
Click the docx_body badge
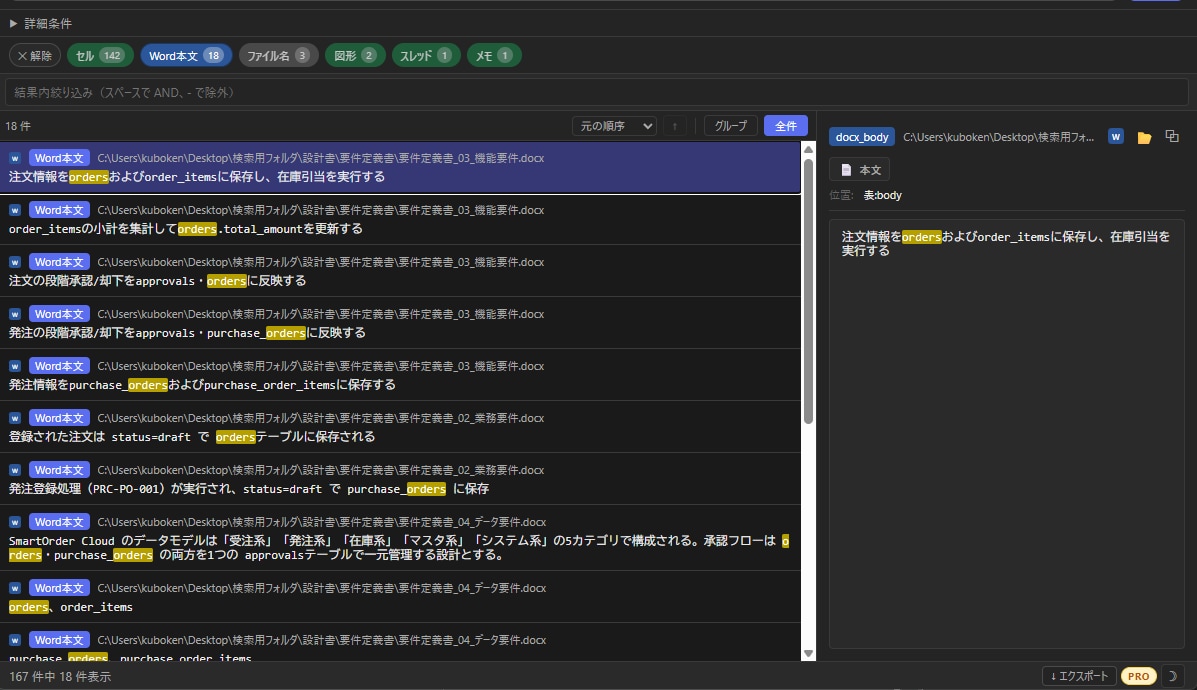tap(862, 137)
